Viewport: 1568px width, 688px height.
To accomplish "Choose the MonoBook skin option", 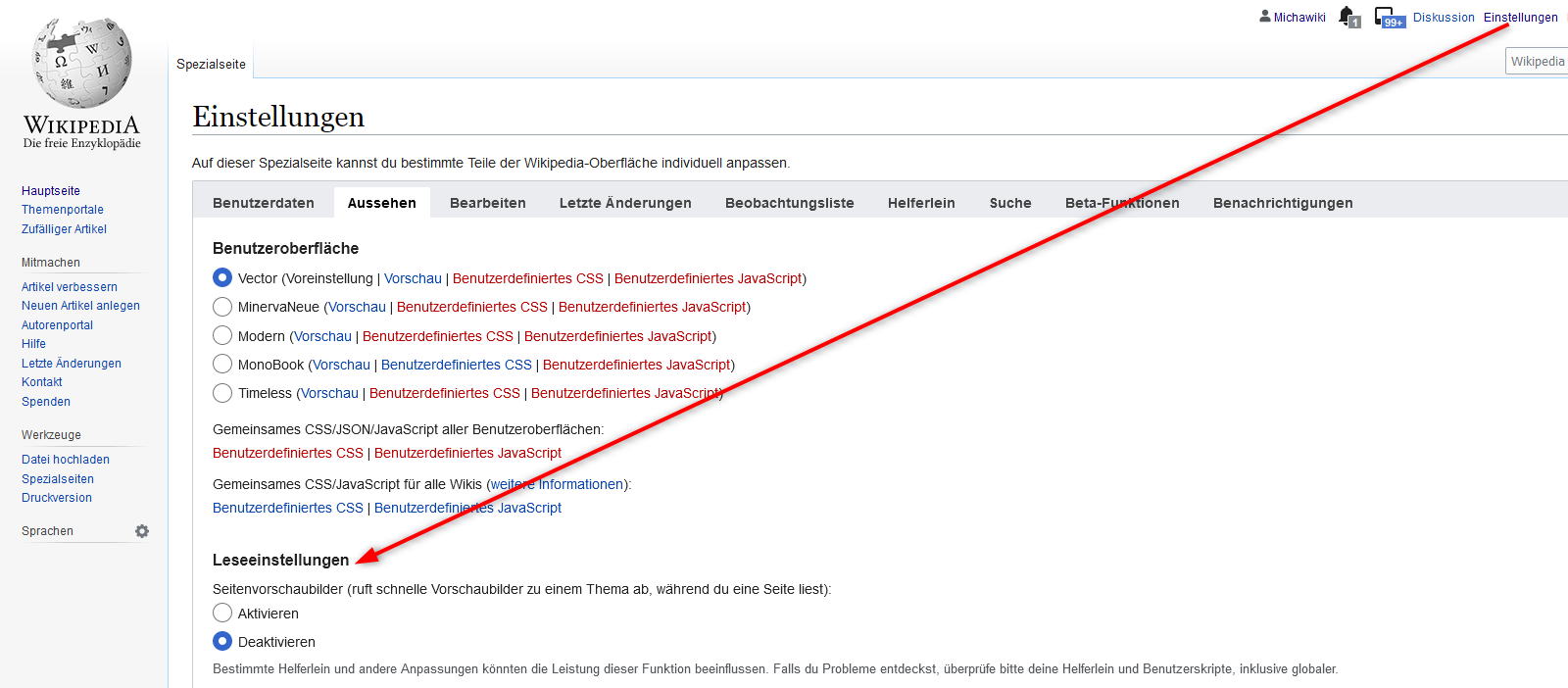I will click(x=222, y=365).
